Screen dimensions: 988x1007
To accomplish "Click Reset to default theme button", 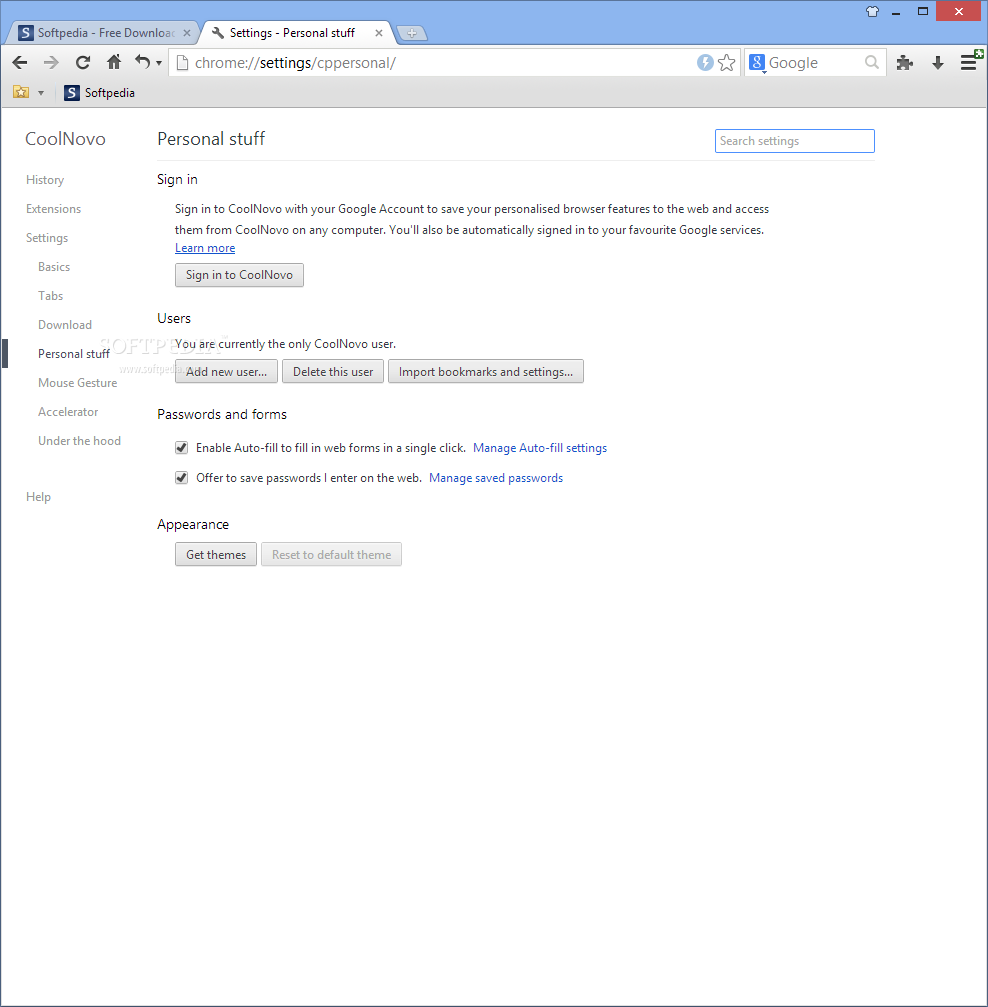I will (331, 555).
